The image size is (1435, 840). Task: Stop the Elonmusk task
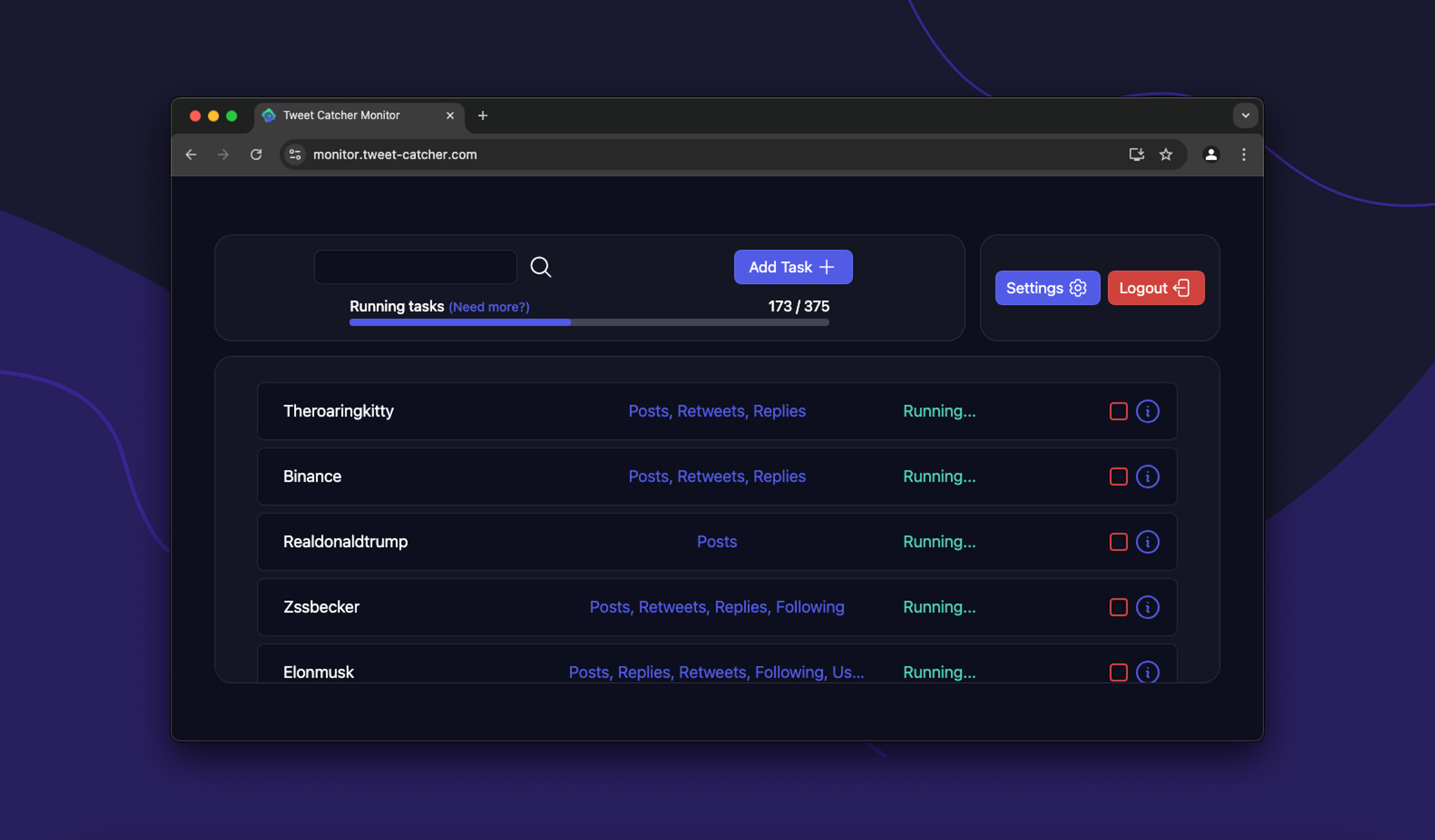(x=1118, y=672)
